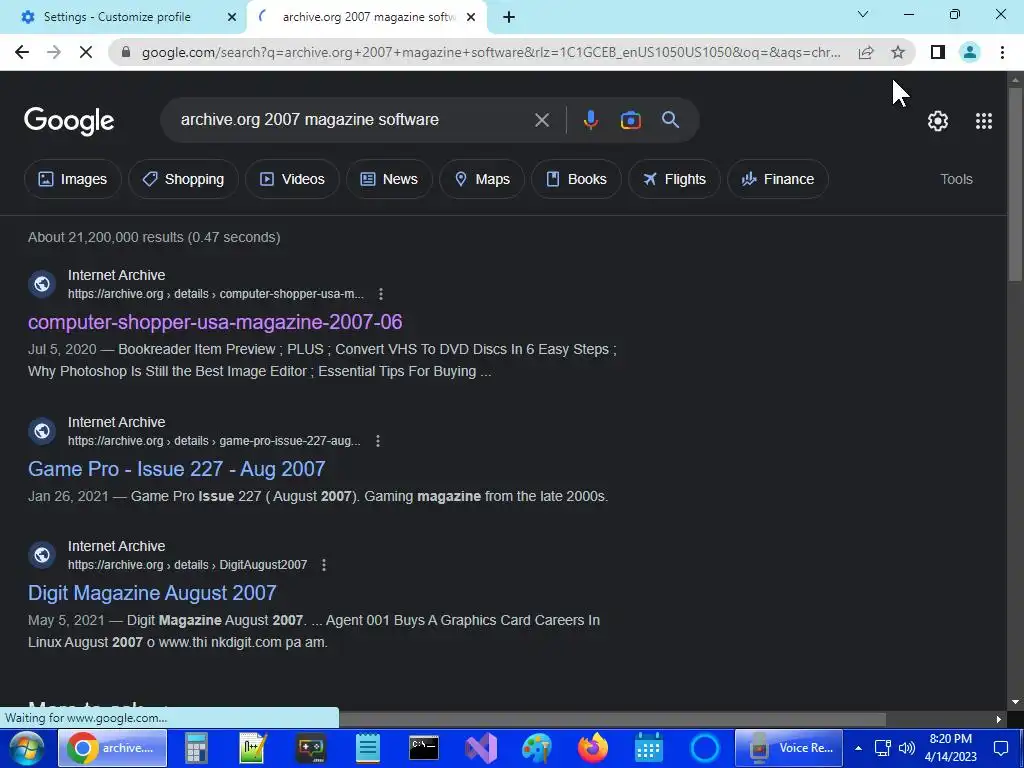Screen dimensions: 1024x768
Task: Open the Windows Start menu
Action: 26,748
